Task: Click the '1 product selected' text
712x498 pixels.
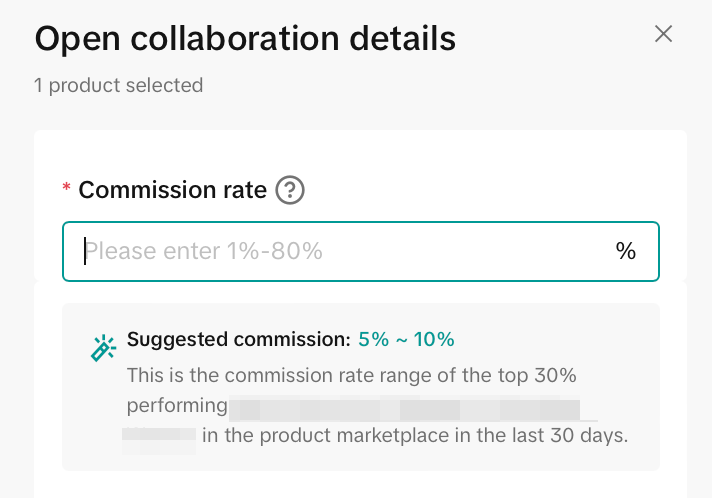Action: coord(119,85)
